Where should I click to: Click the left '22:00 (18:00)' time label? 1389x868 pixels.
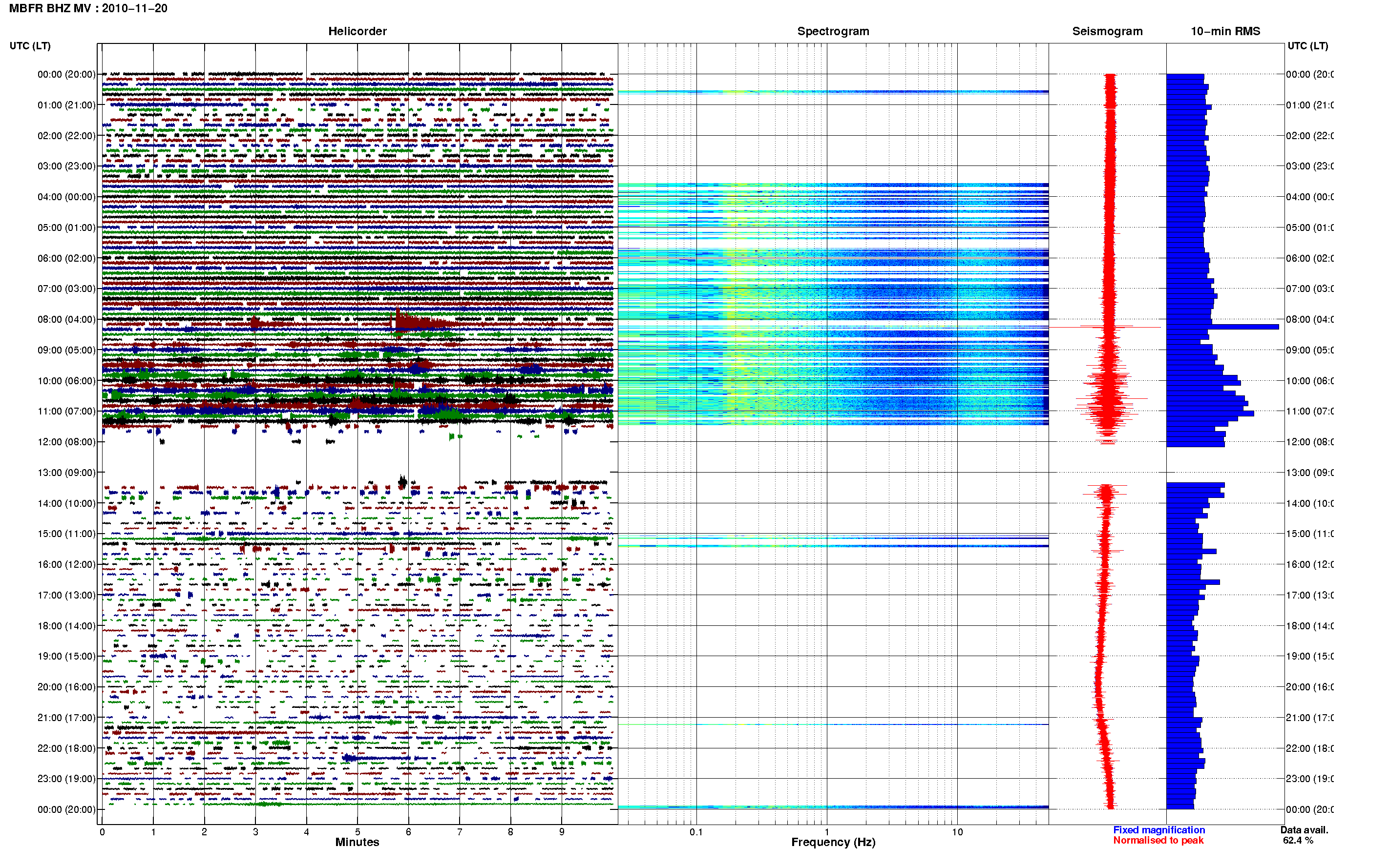[x=66, y=748]
